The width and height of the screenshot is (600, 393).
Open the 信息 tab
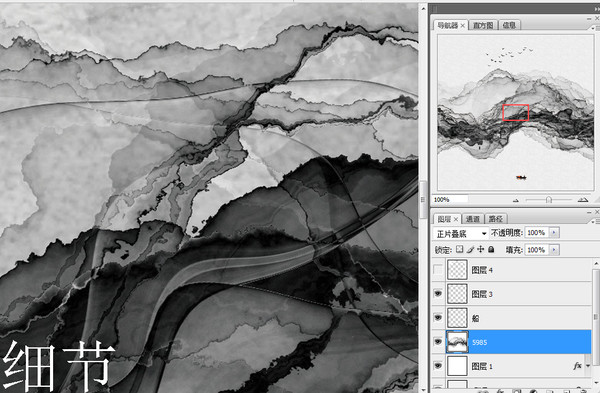tap(509, 25)
